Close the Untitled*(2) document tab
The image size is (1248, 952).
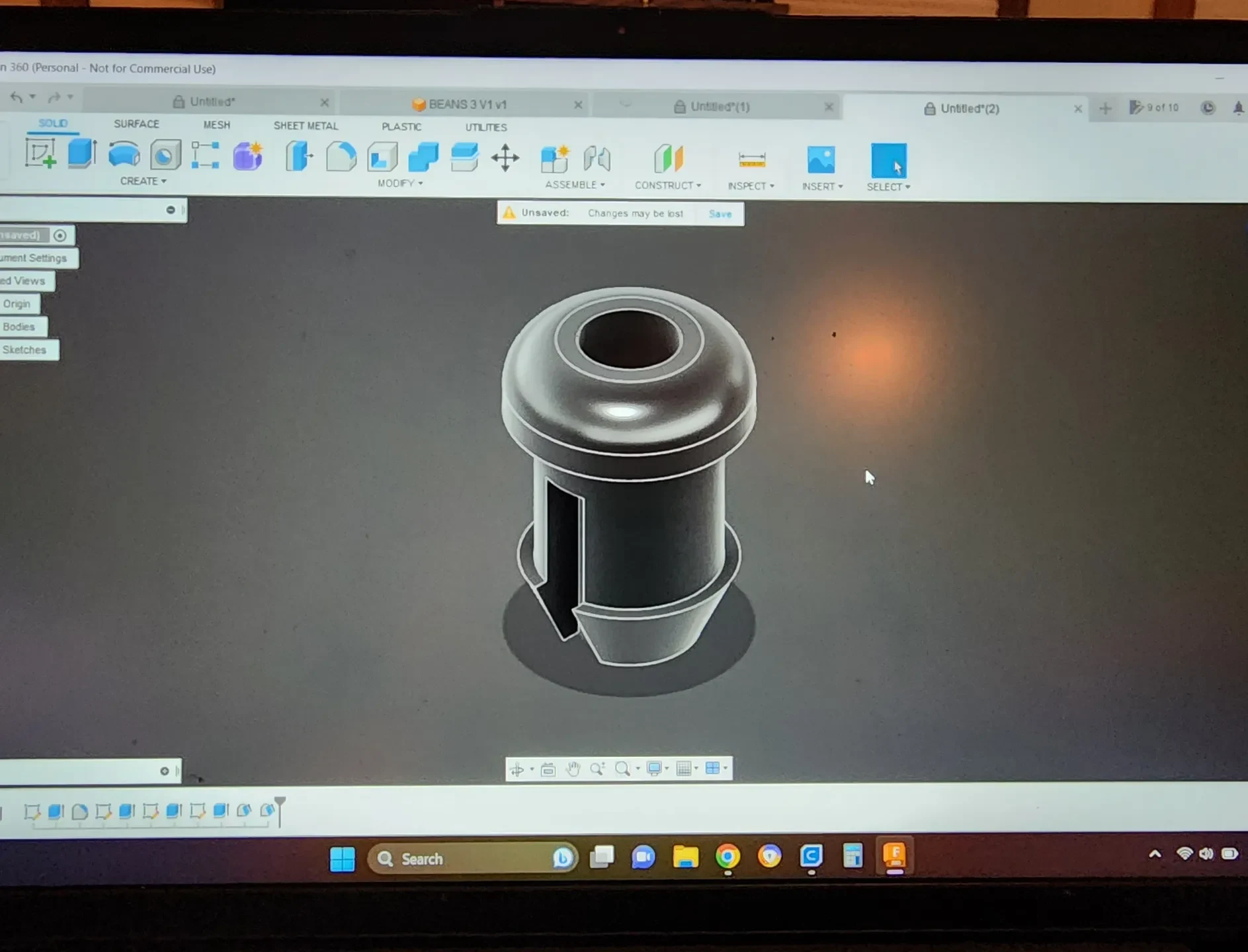point(1078,108)
